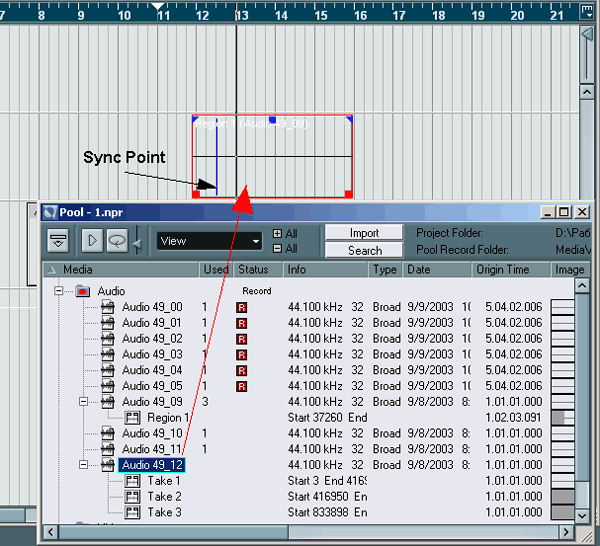Image resolution: width=600 pixels, height=546 pixels.
Task: Click waveform thumbnail for Take 3
Action: pyautogui.click(x=562, y=512)
